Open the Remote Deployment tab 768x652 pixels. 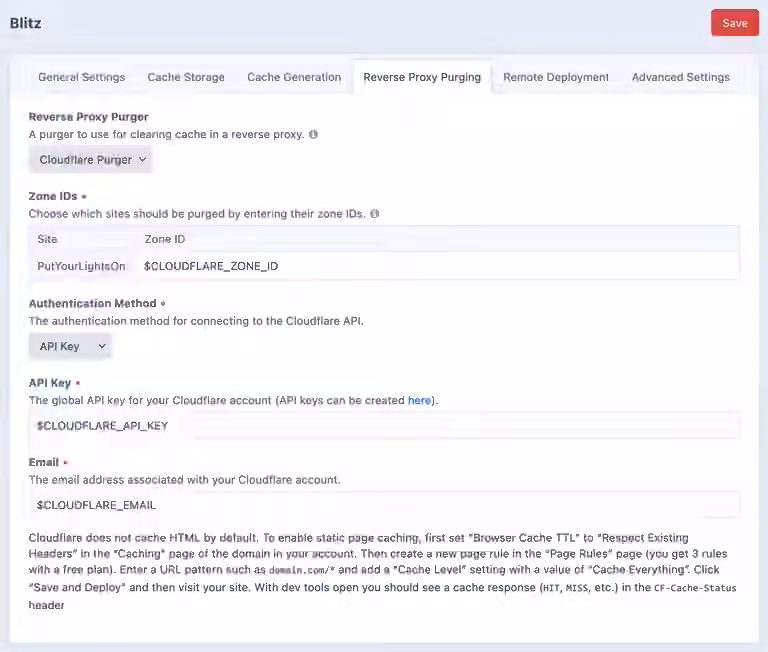coord(556,77)
